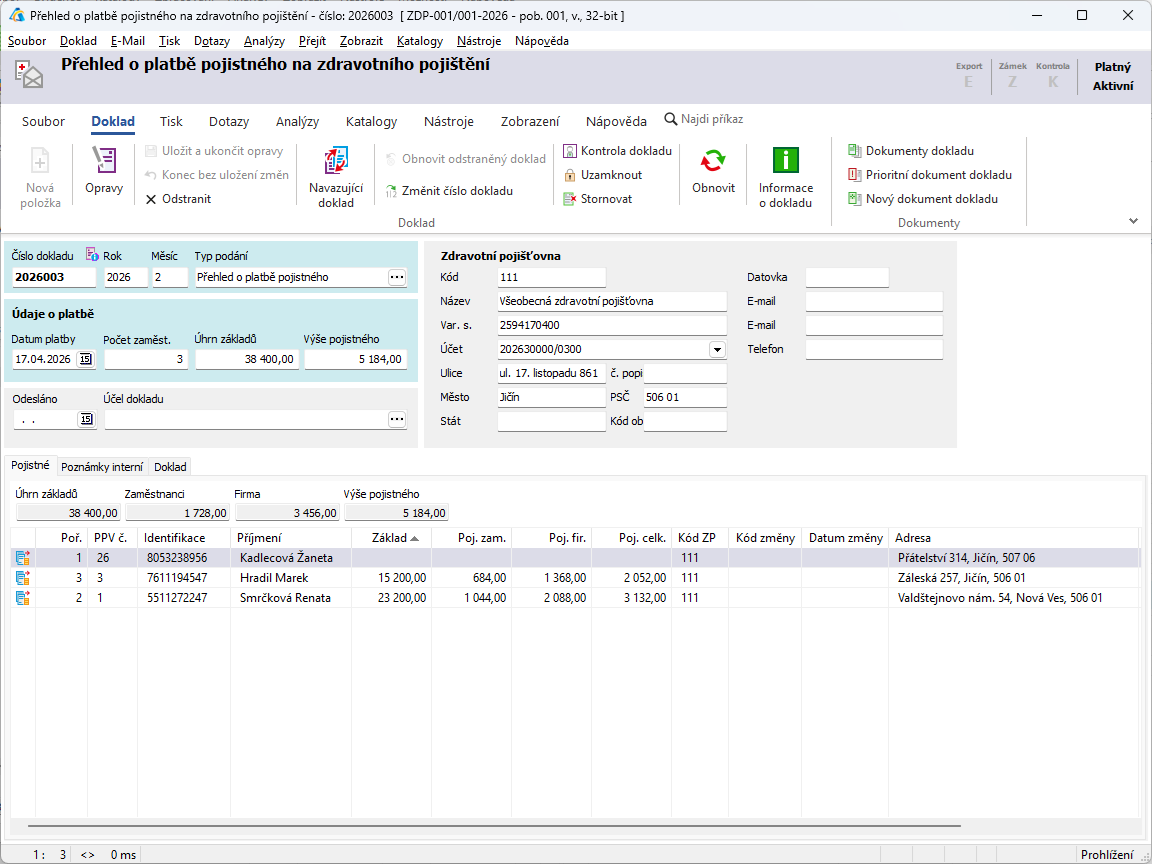Click the Identifikace column header
The image size is (1152, 864).
184,538
